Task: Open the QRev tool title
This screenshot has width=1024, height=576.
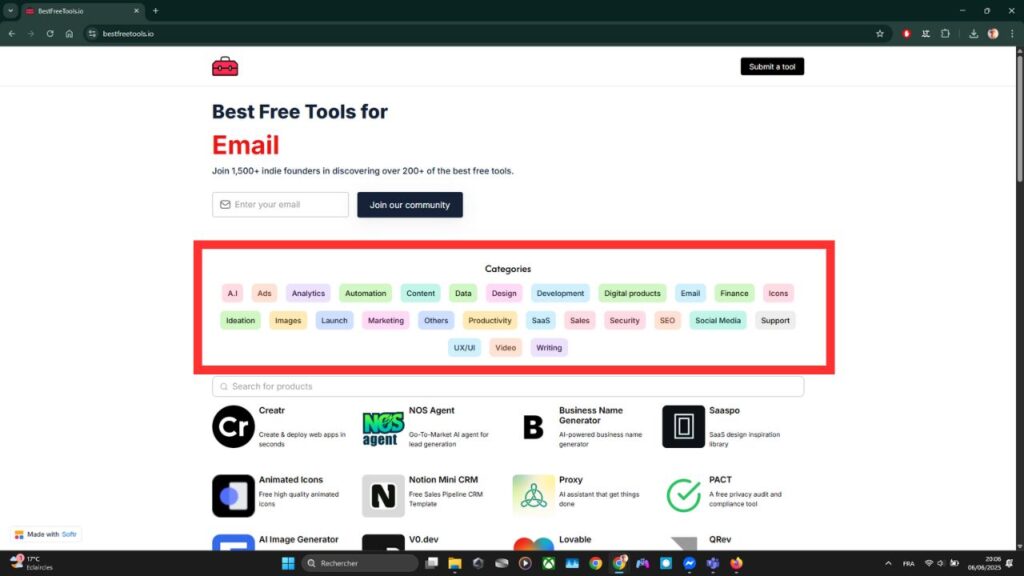Action: (x=720, y=539)
